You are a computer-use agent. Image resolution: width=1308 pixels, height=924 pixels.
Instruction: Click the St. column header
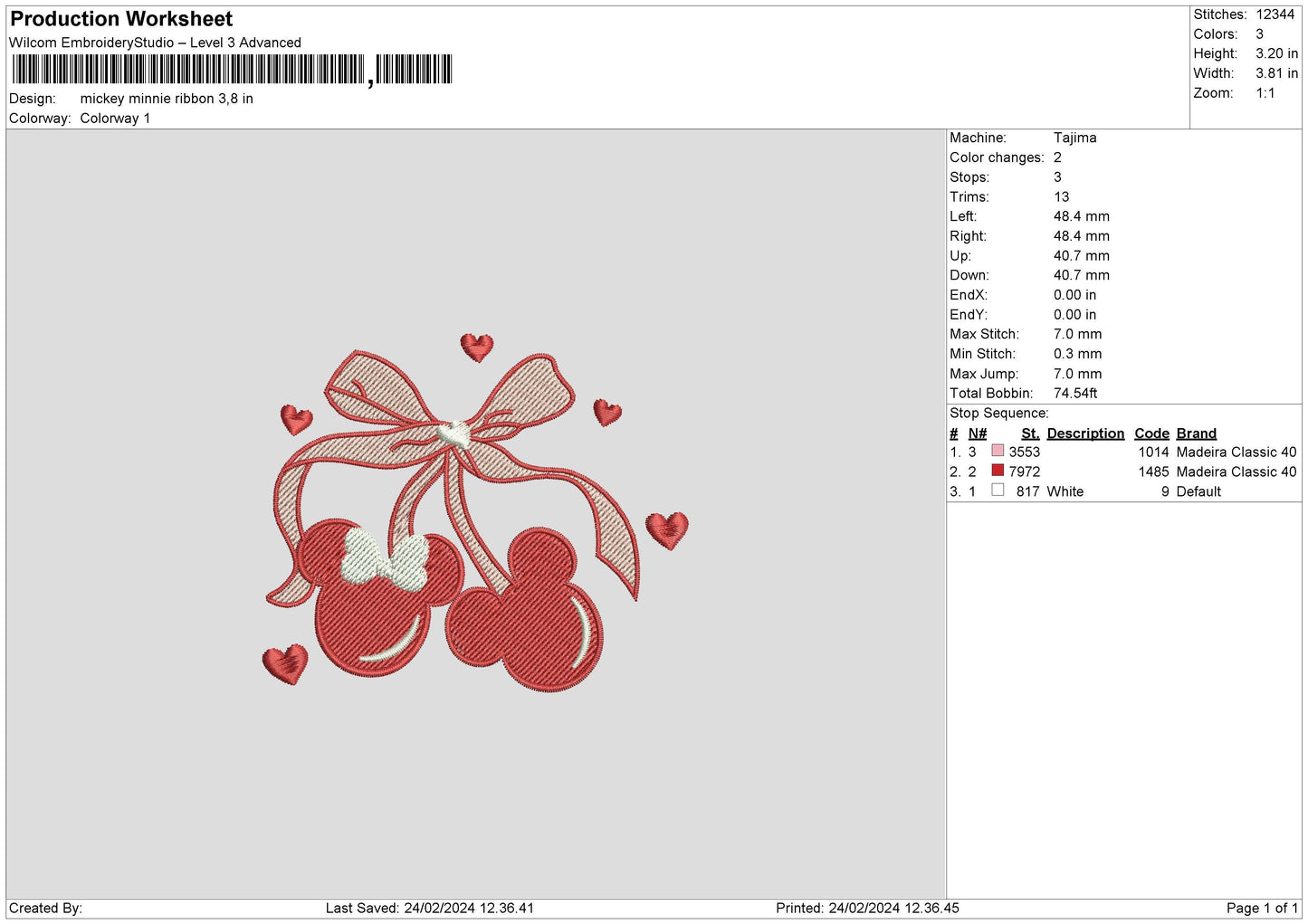coord(1030,433)
